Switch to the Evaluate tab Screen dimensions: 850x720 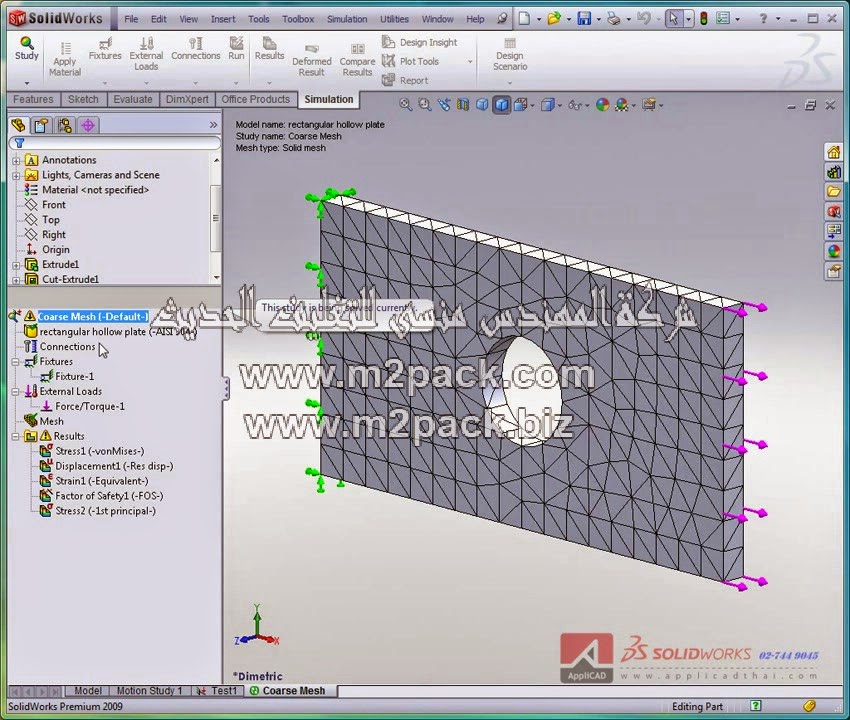pyautogui.click(x=133, y=99)
